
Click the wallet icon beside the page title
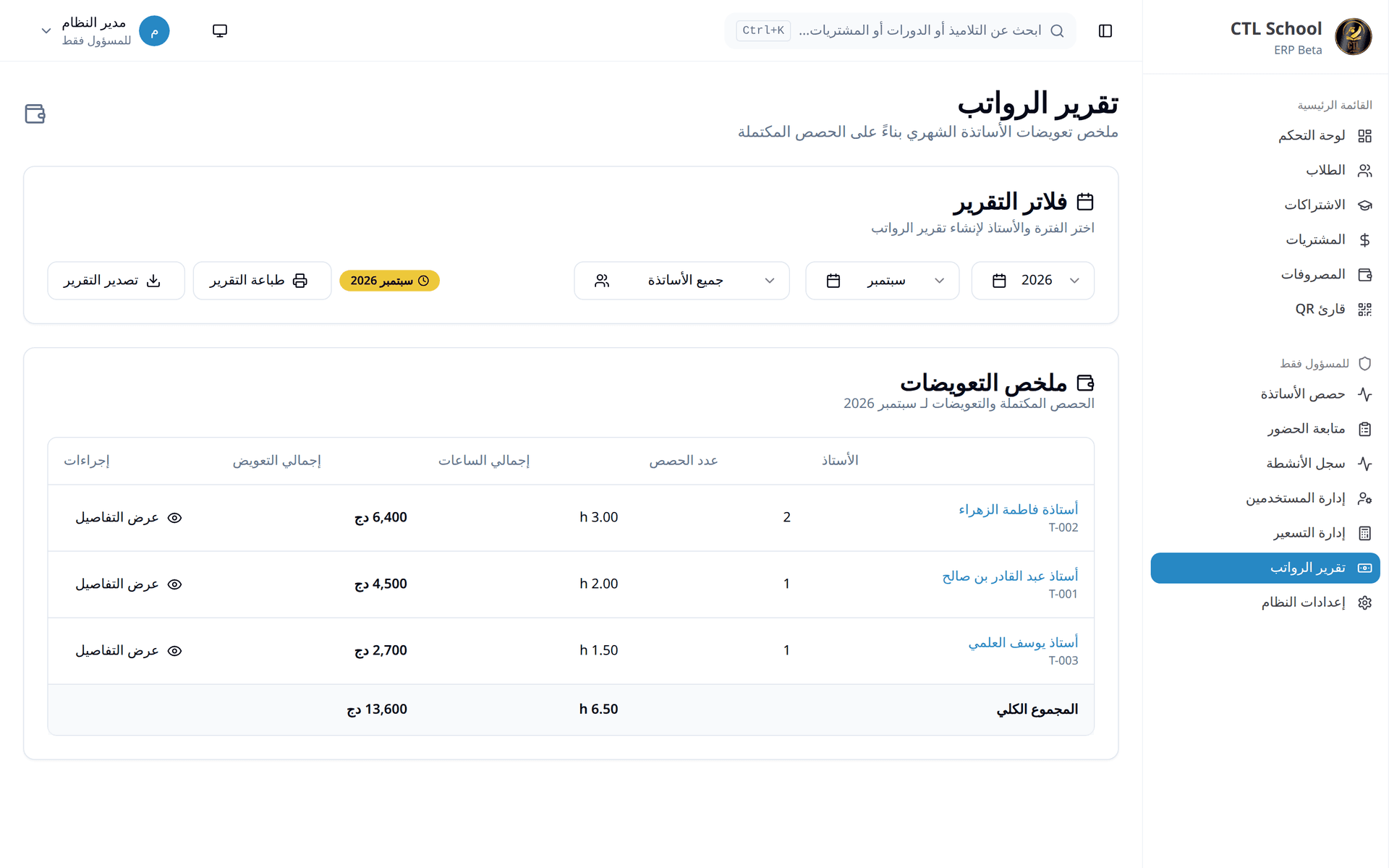[x=35, y=114]
